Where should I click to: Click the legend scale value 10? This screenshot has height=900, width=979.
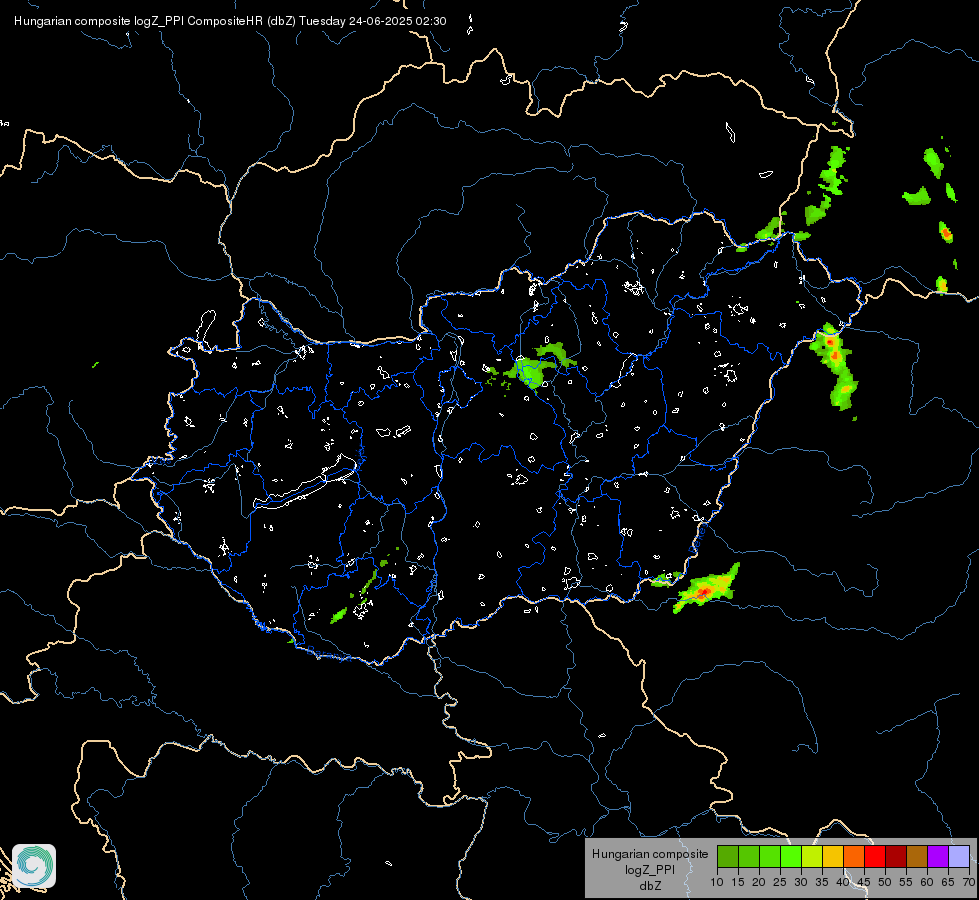tap(717, 883)
